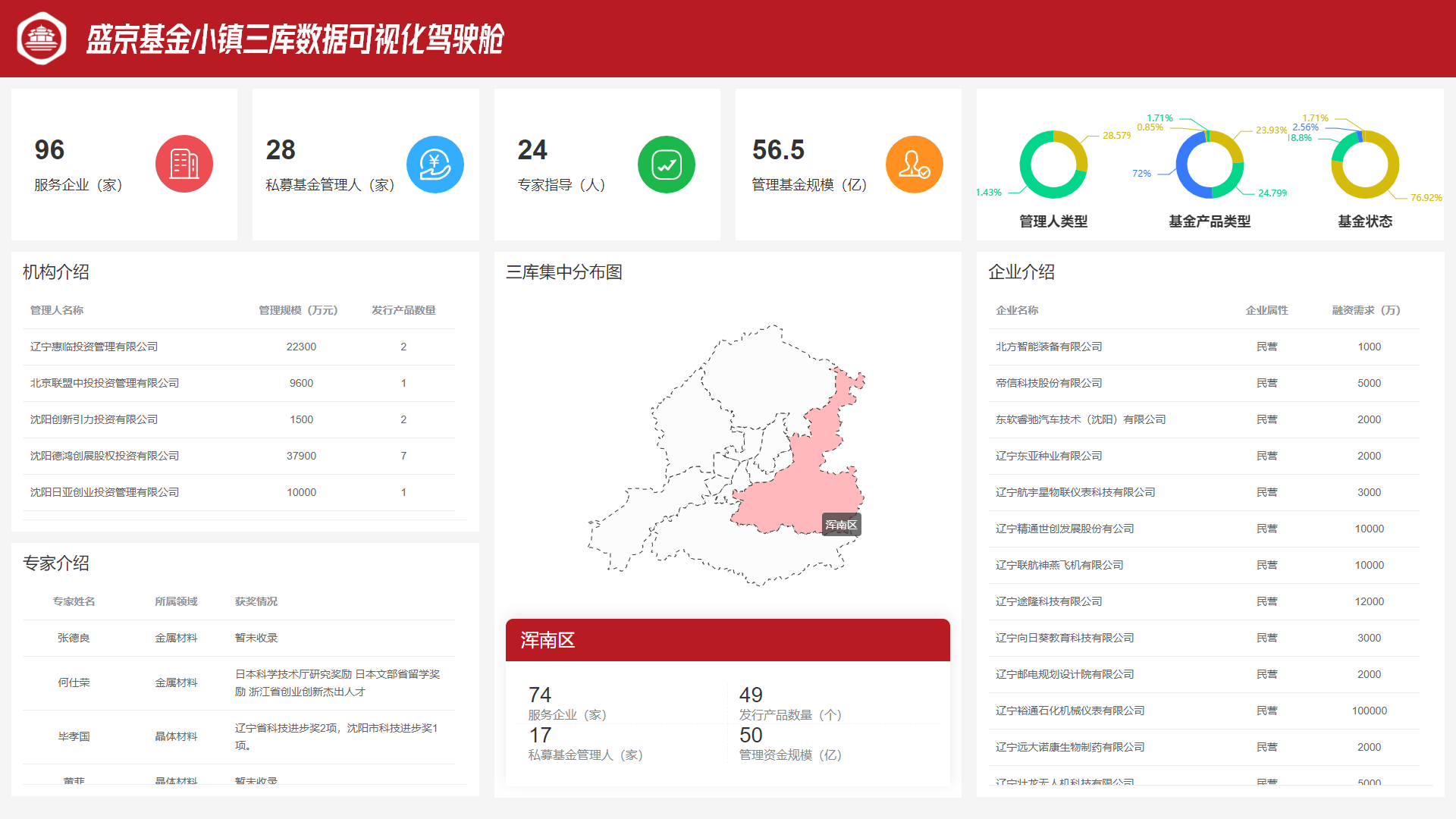Click the red building icon for service enterprises
1456x819 pixels.
[184, 164]
